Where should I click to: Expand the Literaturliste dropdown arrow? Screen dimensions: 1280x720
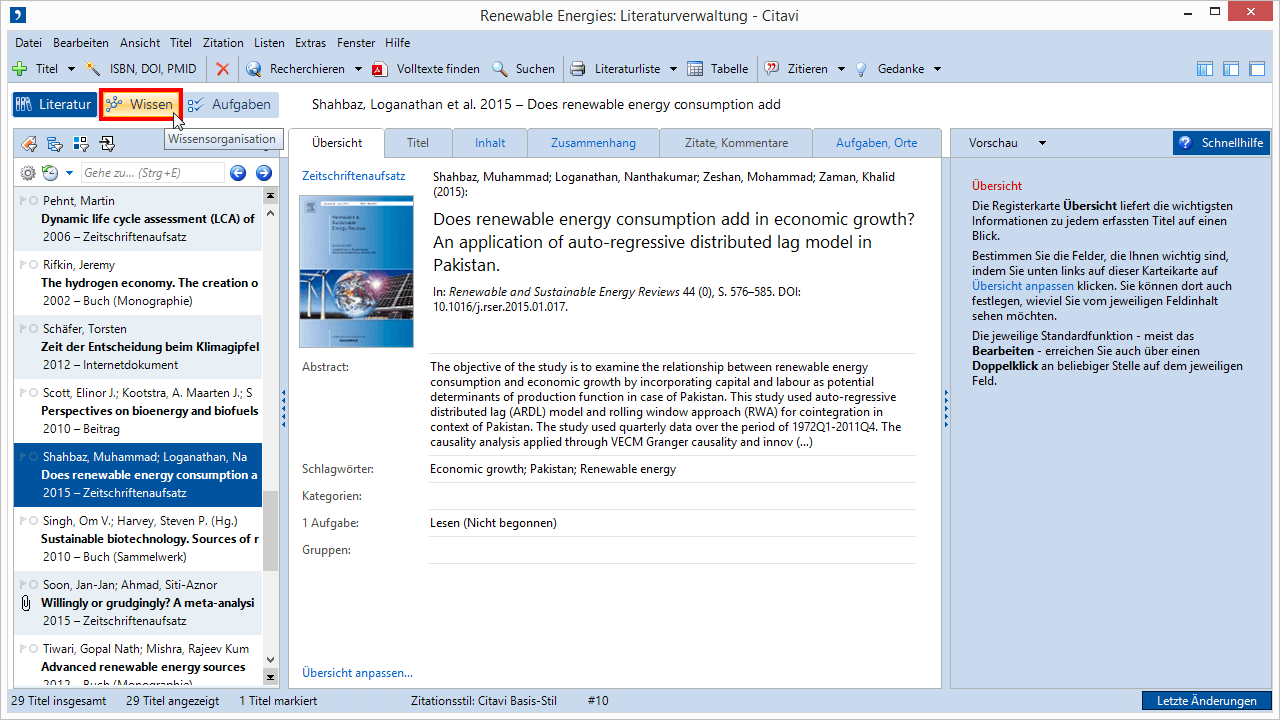673,69
